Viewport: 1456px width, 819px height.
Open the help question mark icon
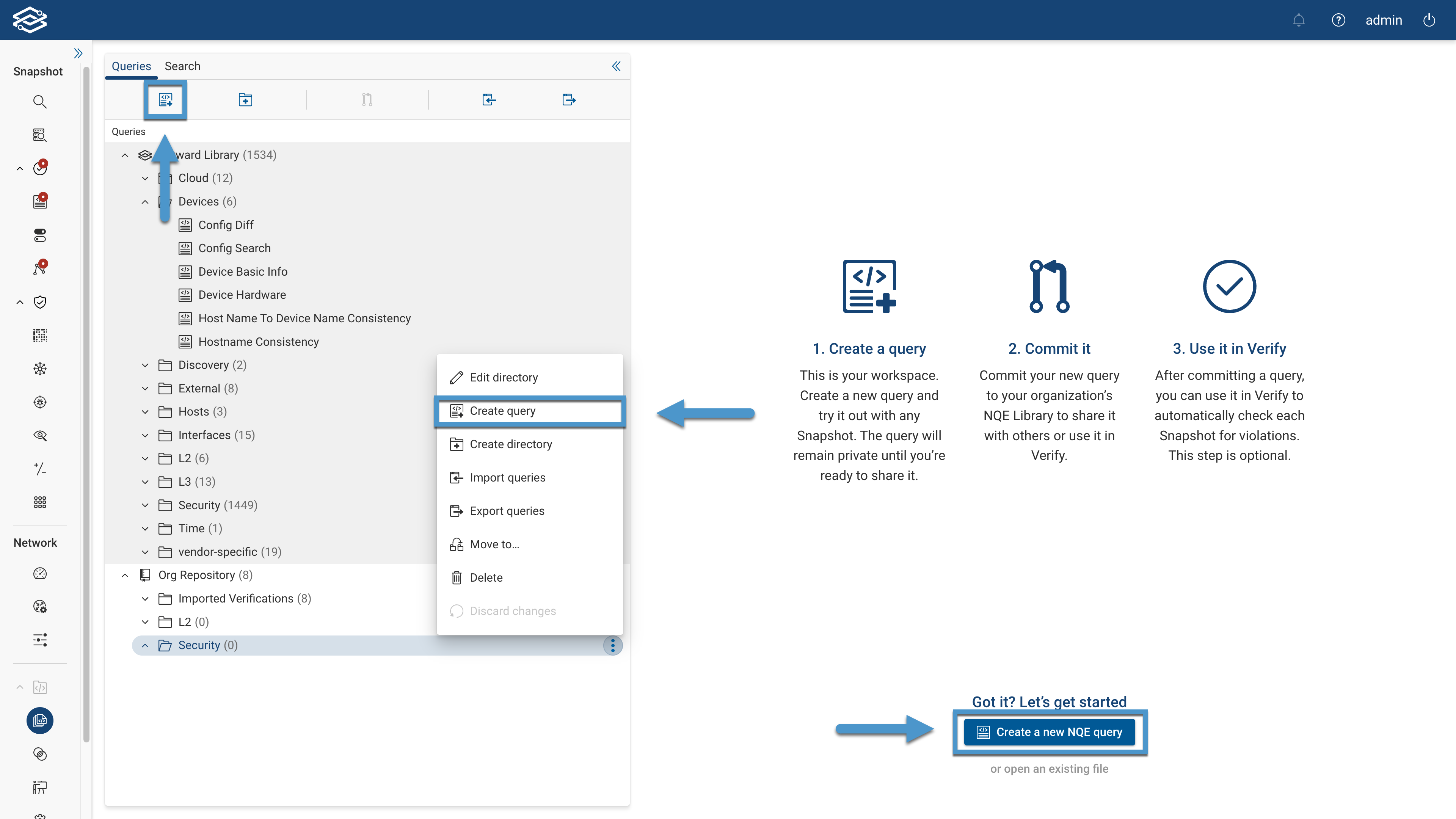tap(1338, 20)
